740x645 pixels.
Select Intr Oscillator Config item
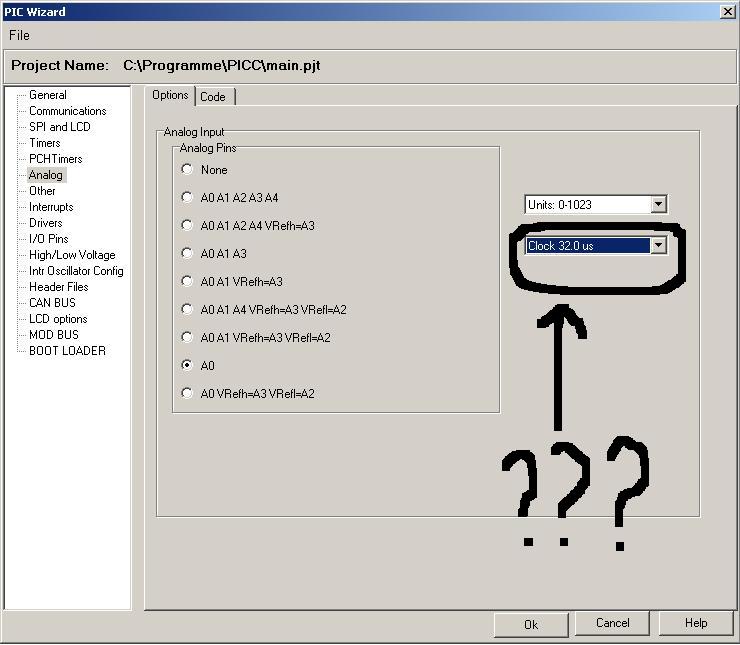[76, 271]
